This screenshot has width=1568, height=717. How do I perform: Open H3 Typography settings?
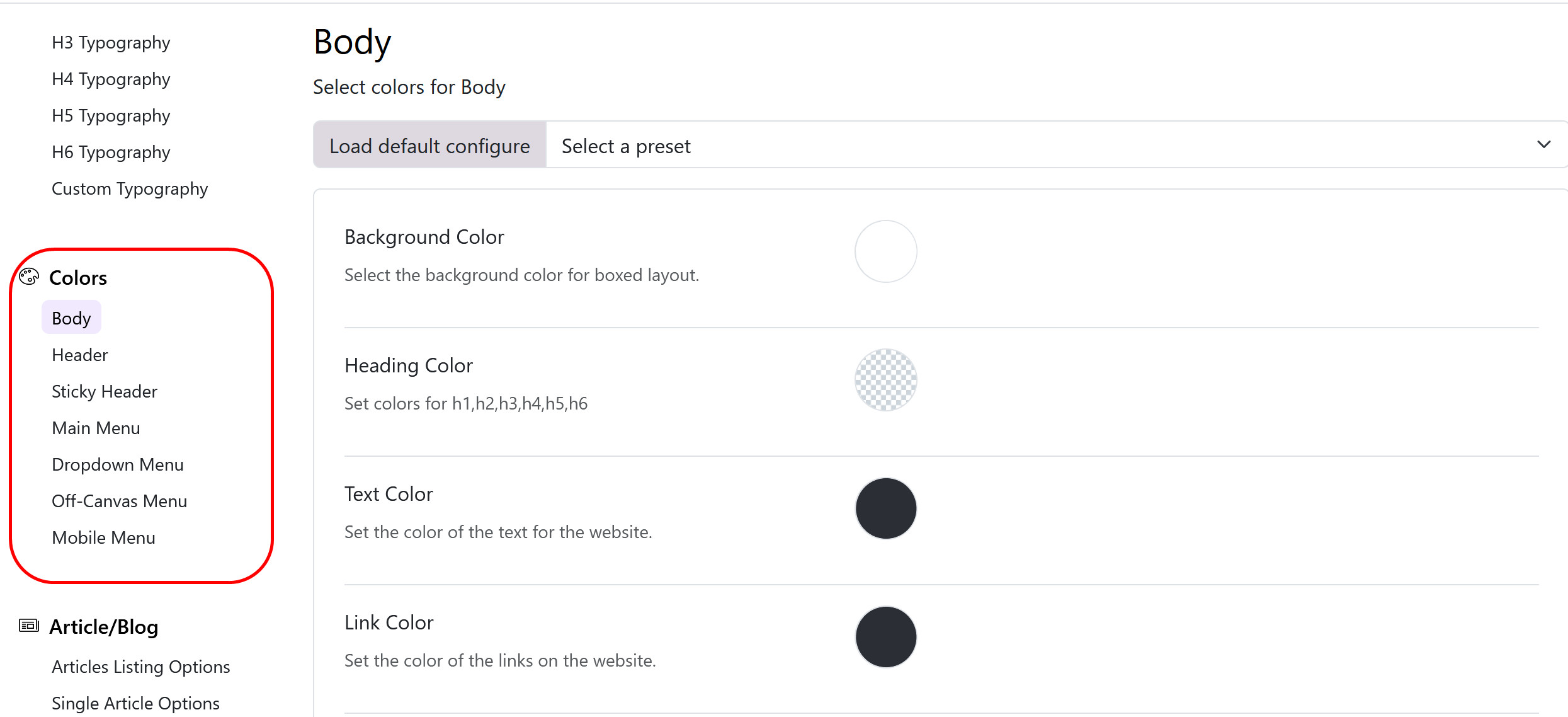tap(111, 42)
